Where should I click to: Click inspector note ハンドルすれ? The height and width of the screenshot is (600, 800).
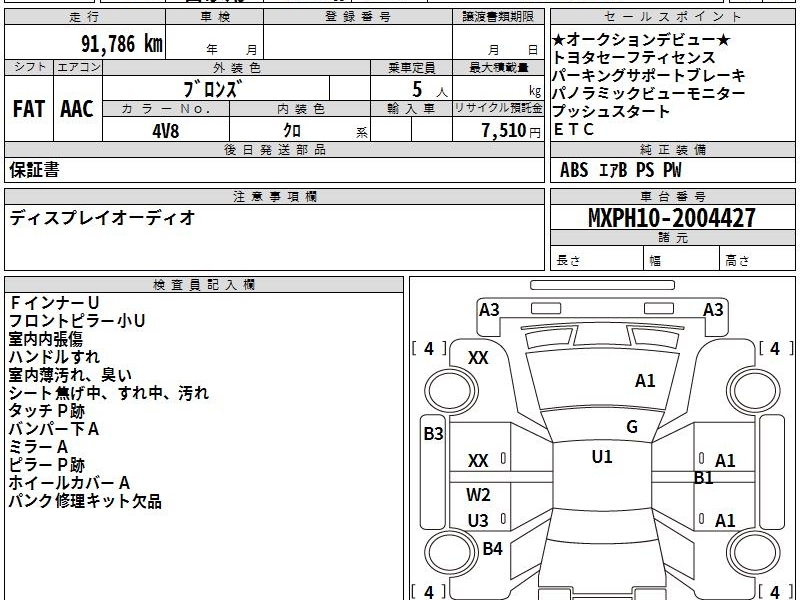pyautogui.click(x=54, y=357)
